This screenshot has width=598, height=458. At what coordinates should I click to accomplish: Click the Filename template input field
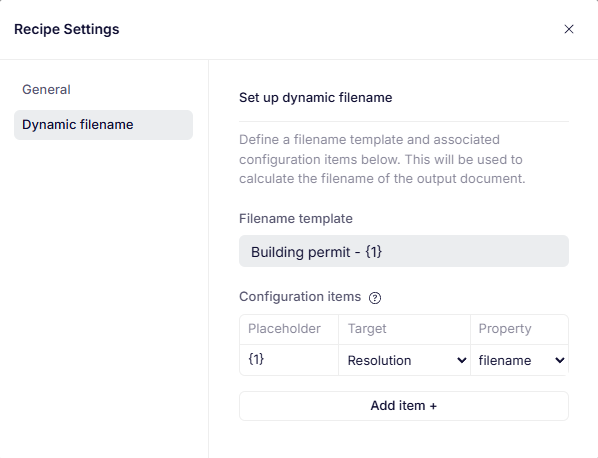(x=404, y=251)
